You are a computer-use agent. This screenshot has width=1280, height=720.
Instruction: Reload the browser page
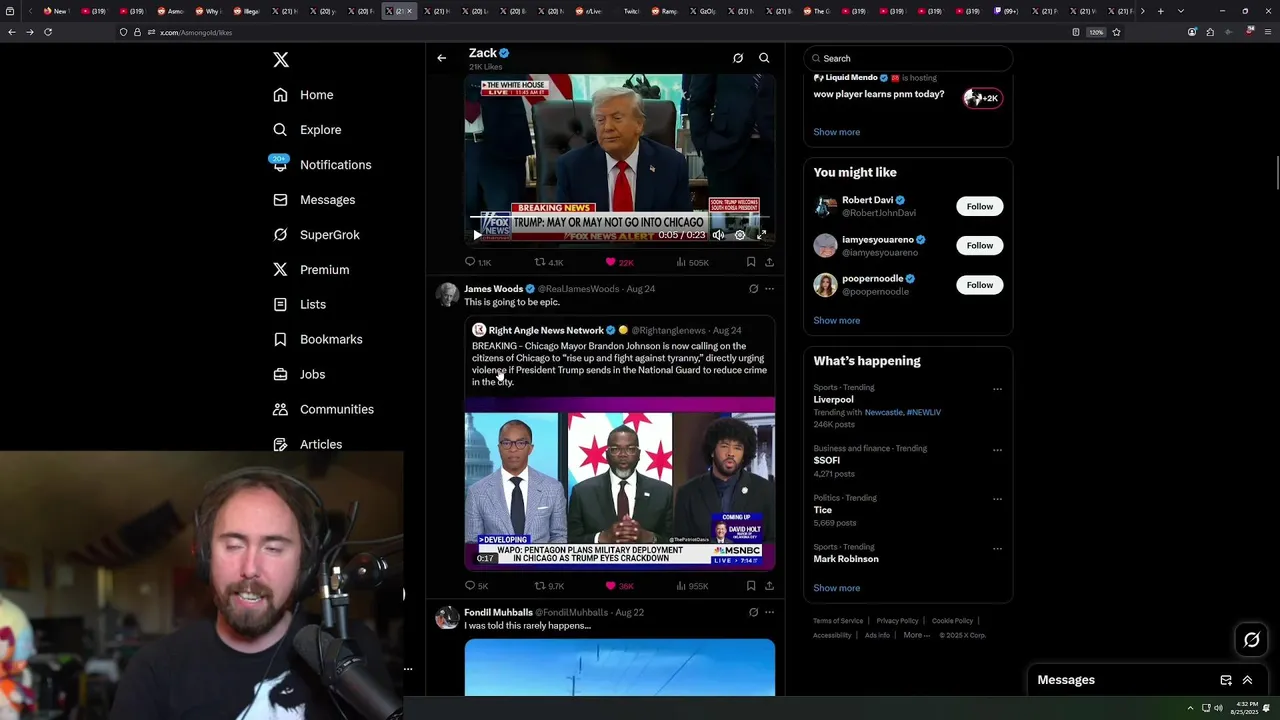48,32
